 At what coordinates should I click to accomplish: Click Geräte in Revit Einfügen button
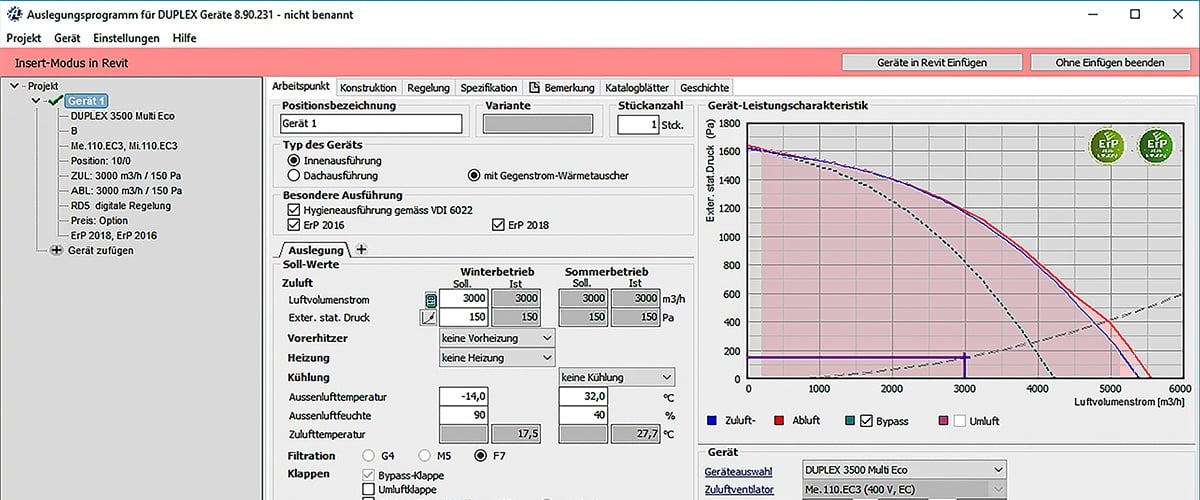[932, 62]
